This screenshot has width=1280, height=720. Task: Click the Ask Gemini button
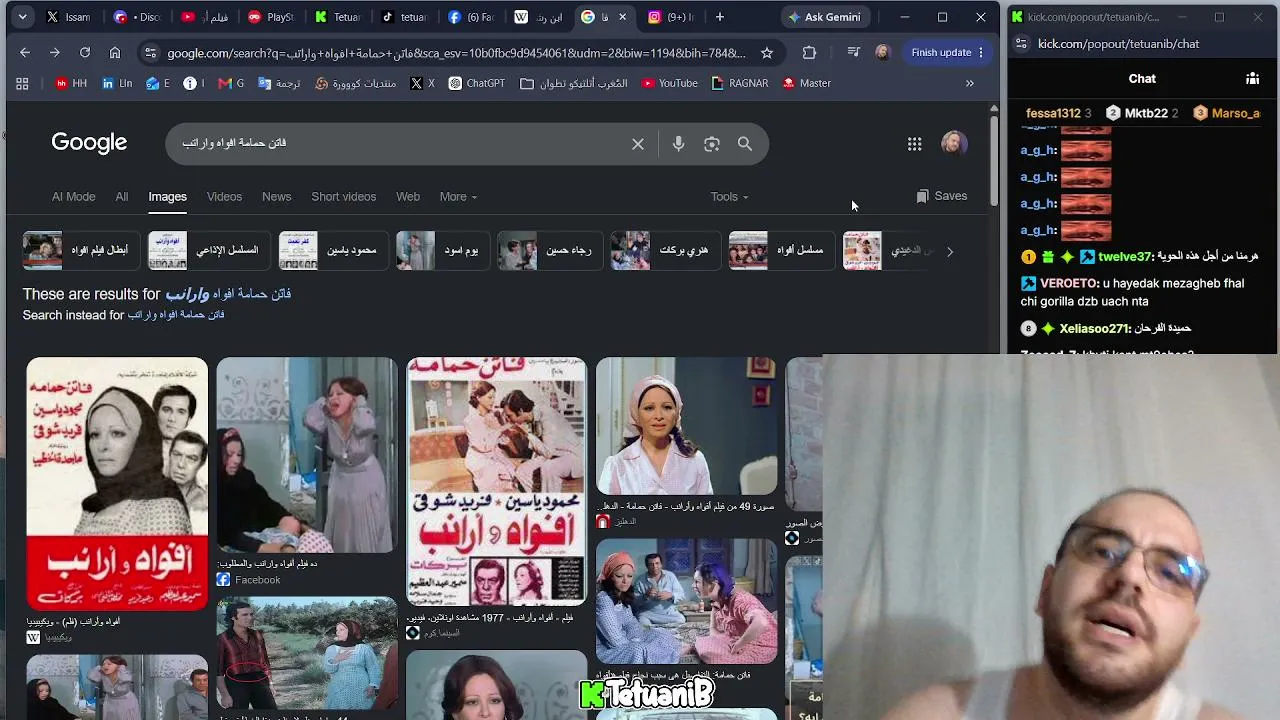pos(824,17)
